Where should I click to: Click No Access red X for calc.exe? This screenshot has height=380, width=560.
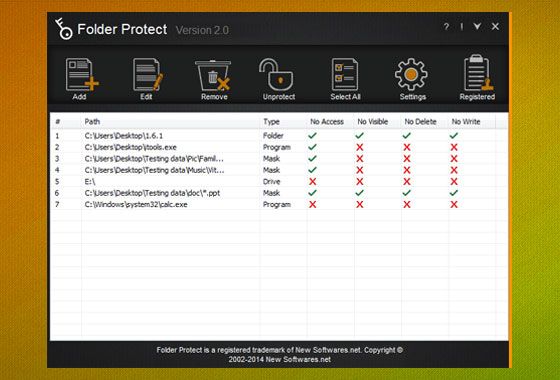(x=312, y=204)
